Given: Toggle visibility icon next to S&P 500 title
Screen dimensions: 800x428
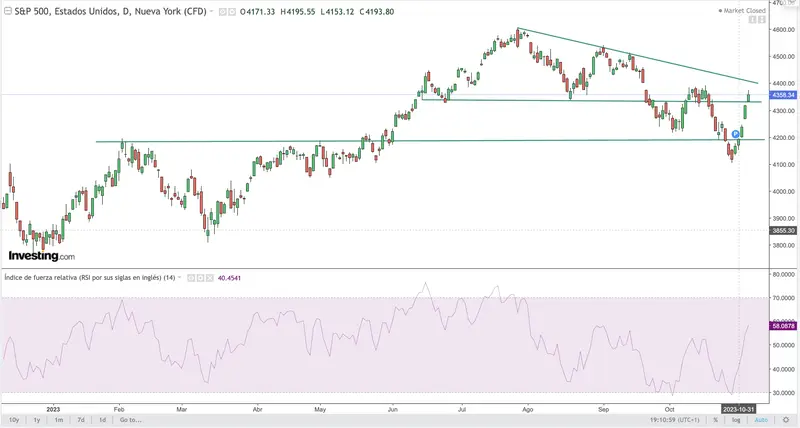Looking at the screenshot, I should [222, 12].
